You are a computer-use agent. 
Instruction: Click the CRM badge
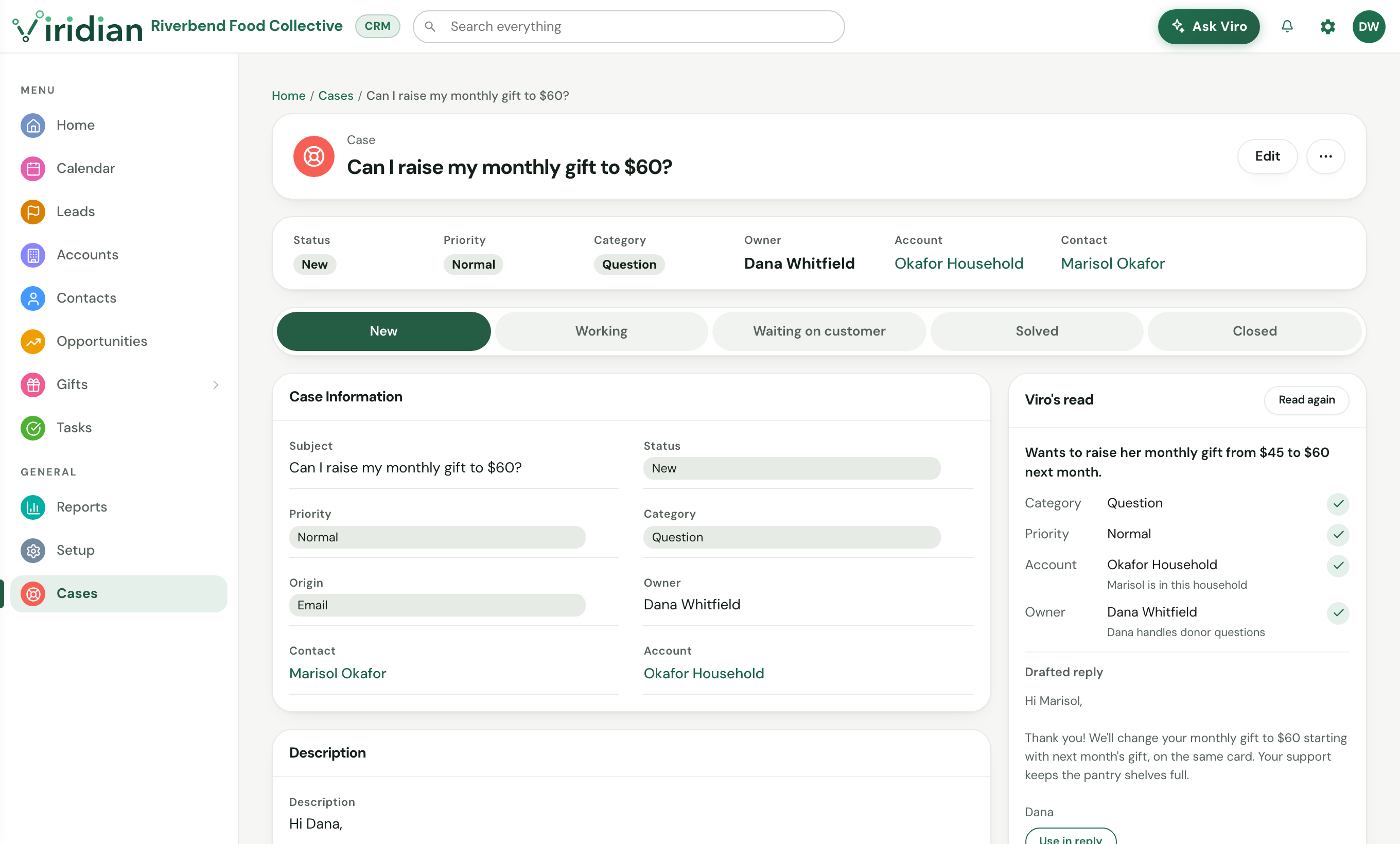point(377,26)
